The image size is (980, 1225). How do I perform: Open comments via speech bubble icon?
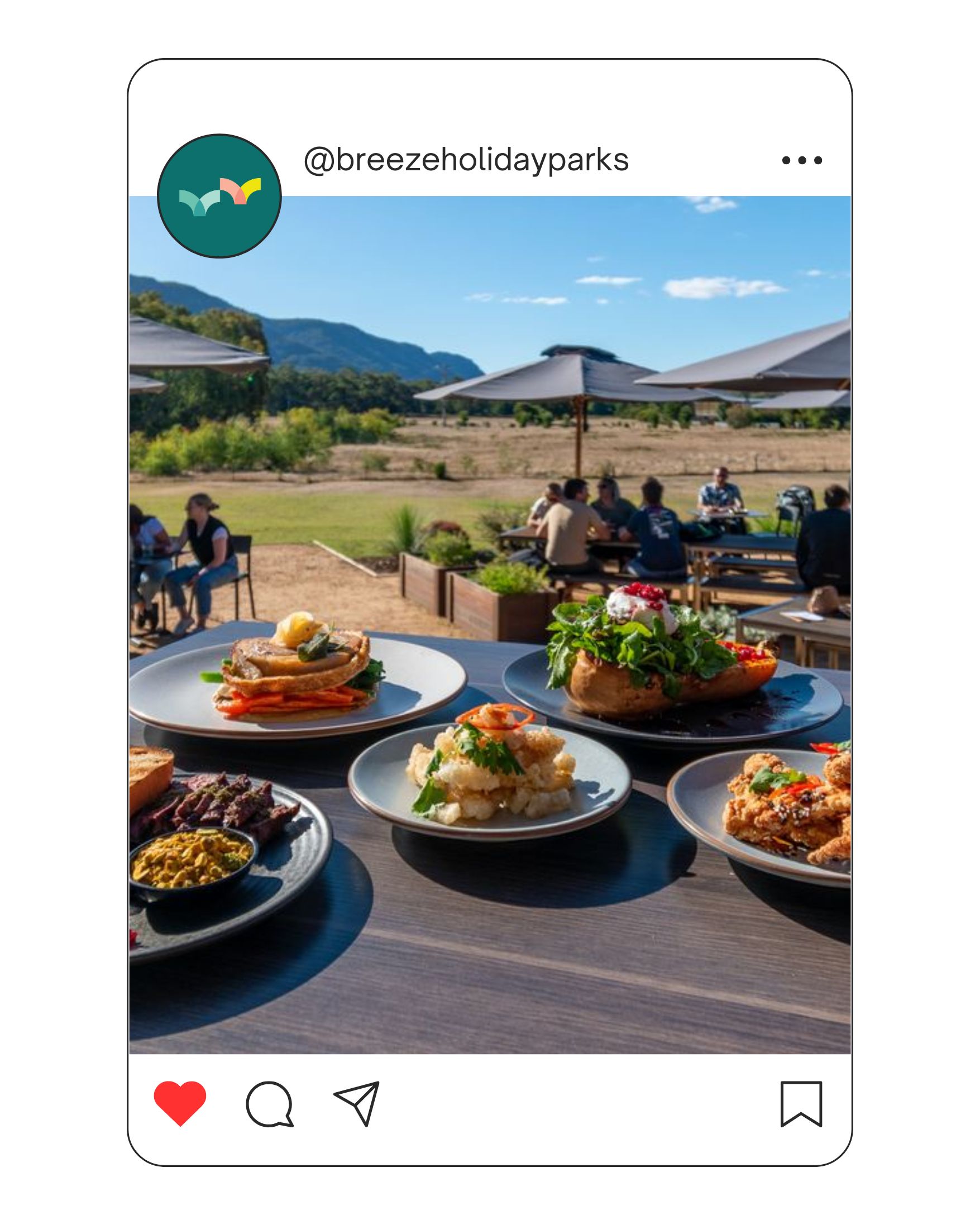click(269, 1103)
